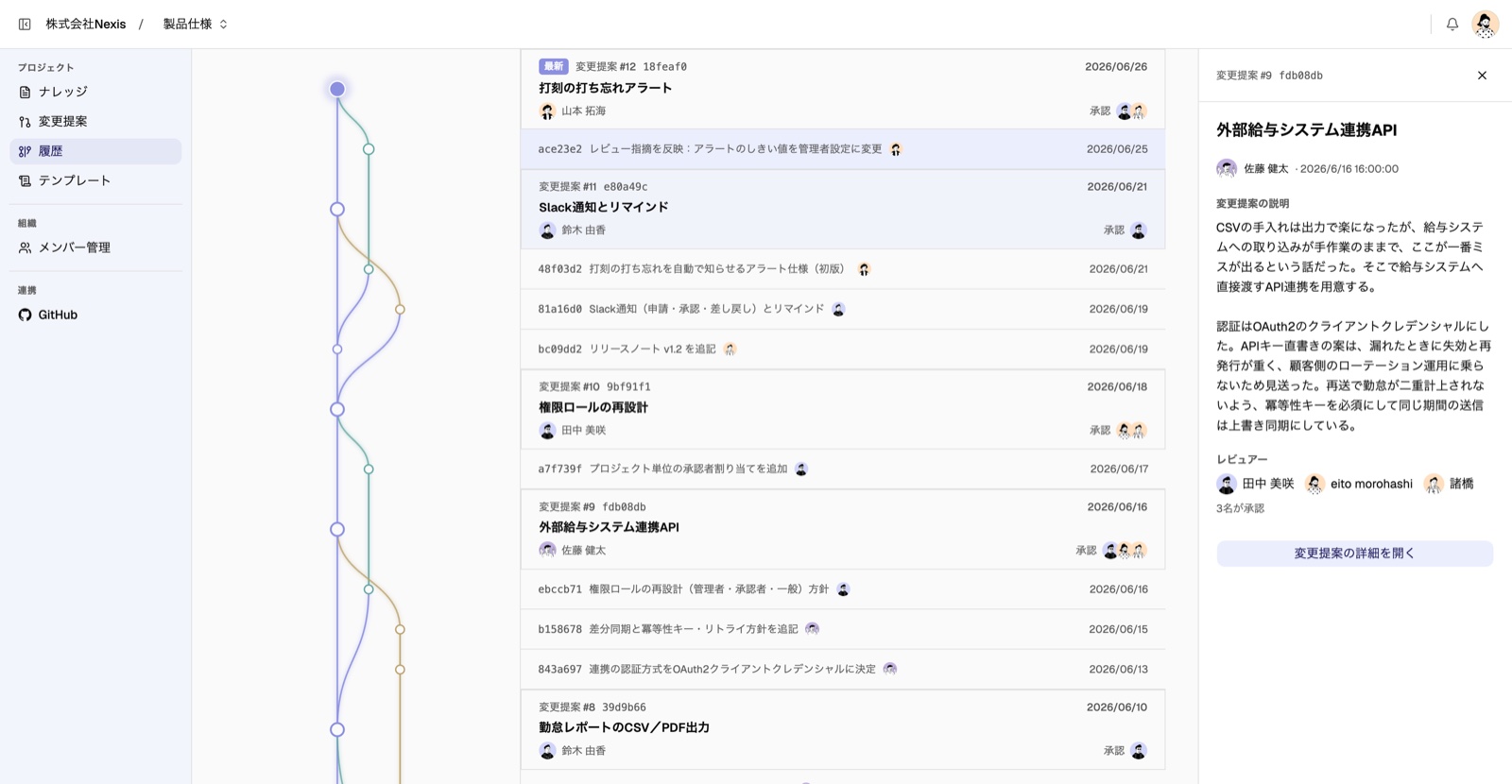Viewport: 1512px width, 784px height.
Task: Select commit 843a697 row
Action: [x=842, y=669]
